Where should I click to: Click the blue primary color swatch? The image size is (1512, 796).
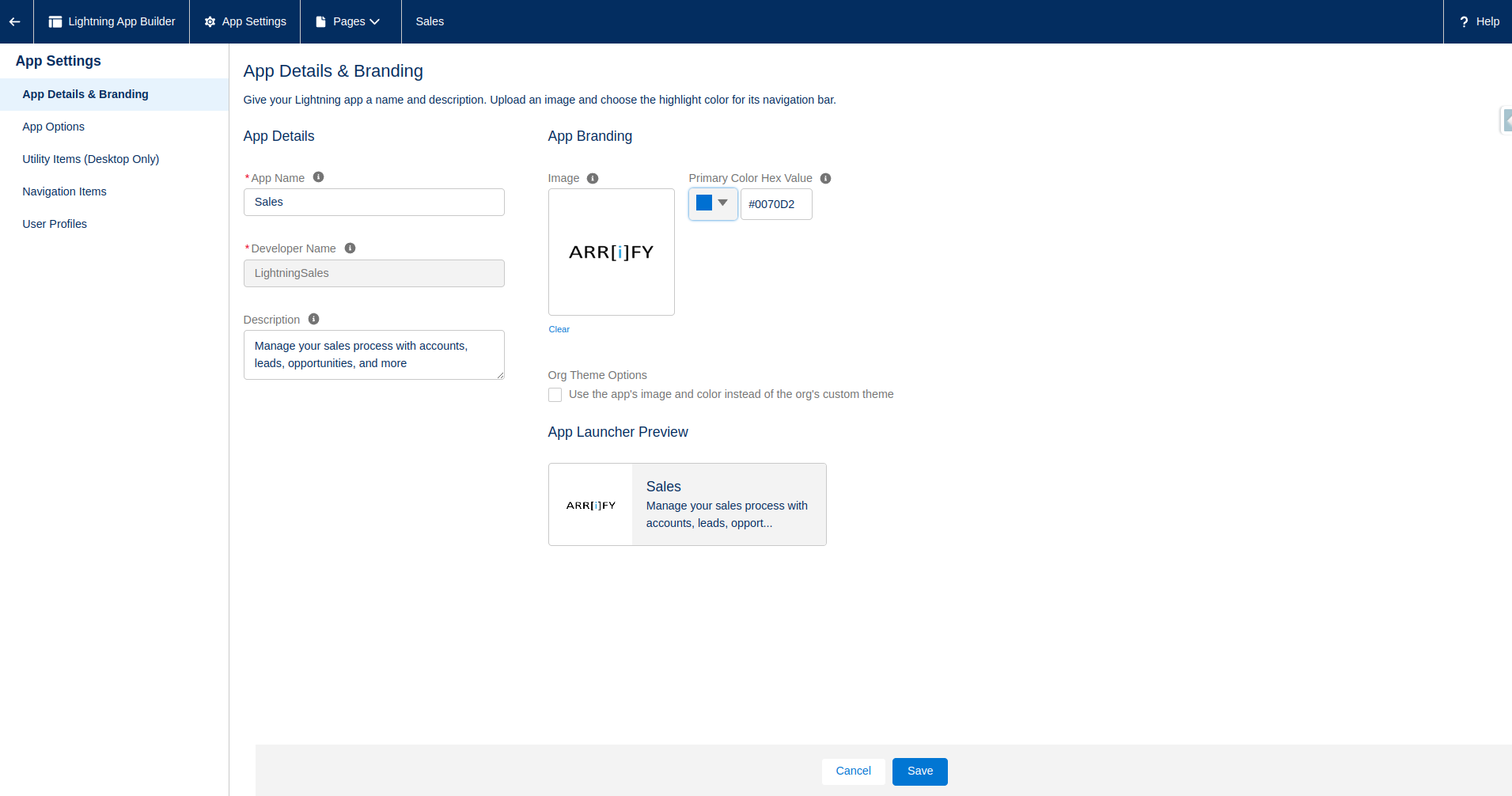[703, 203]
